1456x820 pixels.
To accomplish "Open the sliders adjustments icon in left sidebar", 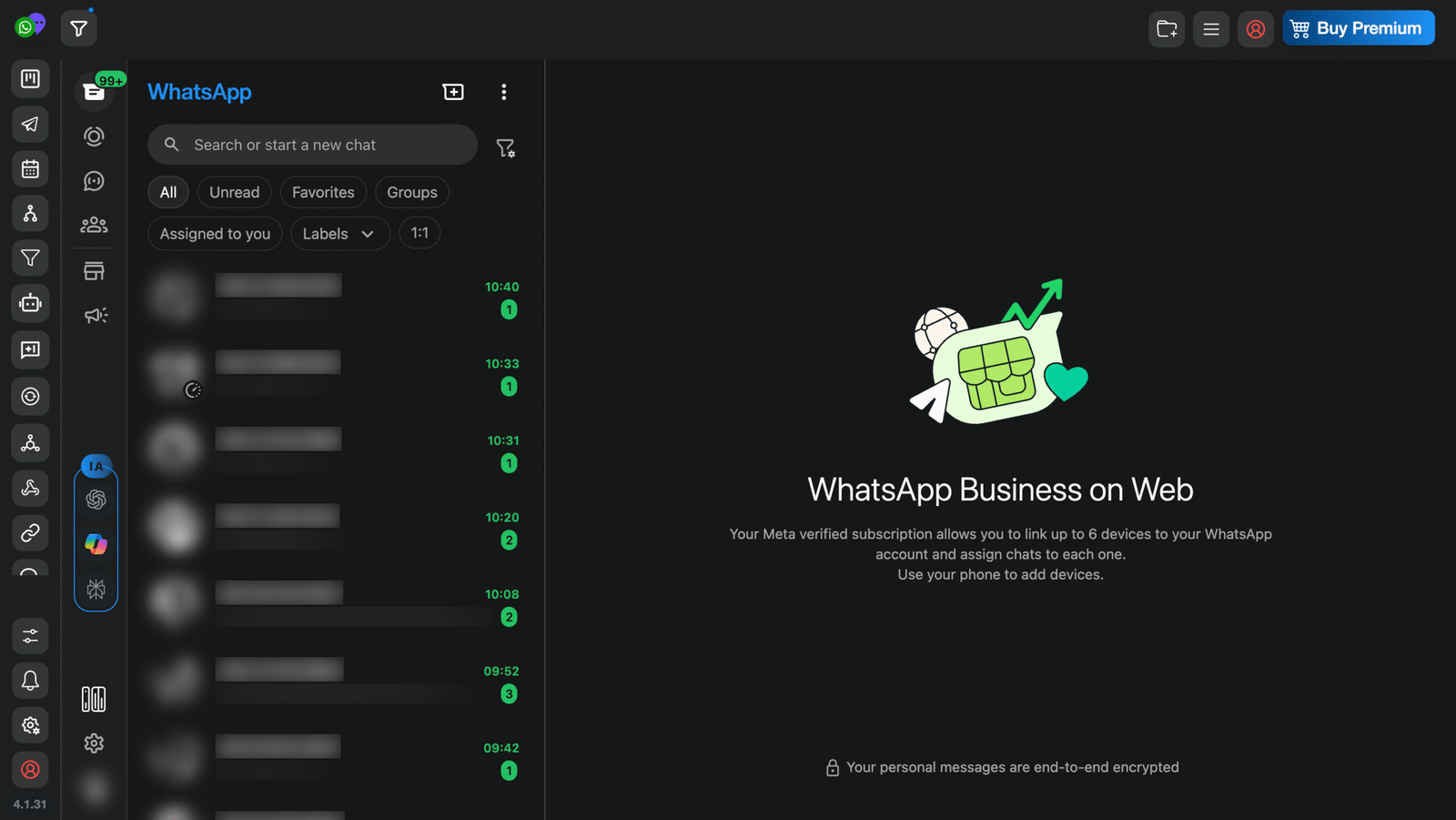I will [x=30, y=636].
